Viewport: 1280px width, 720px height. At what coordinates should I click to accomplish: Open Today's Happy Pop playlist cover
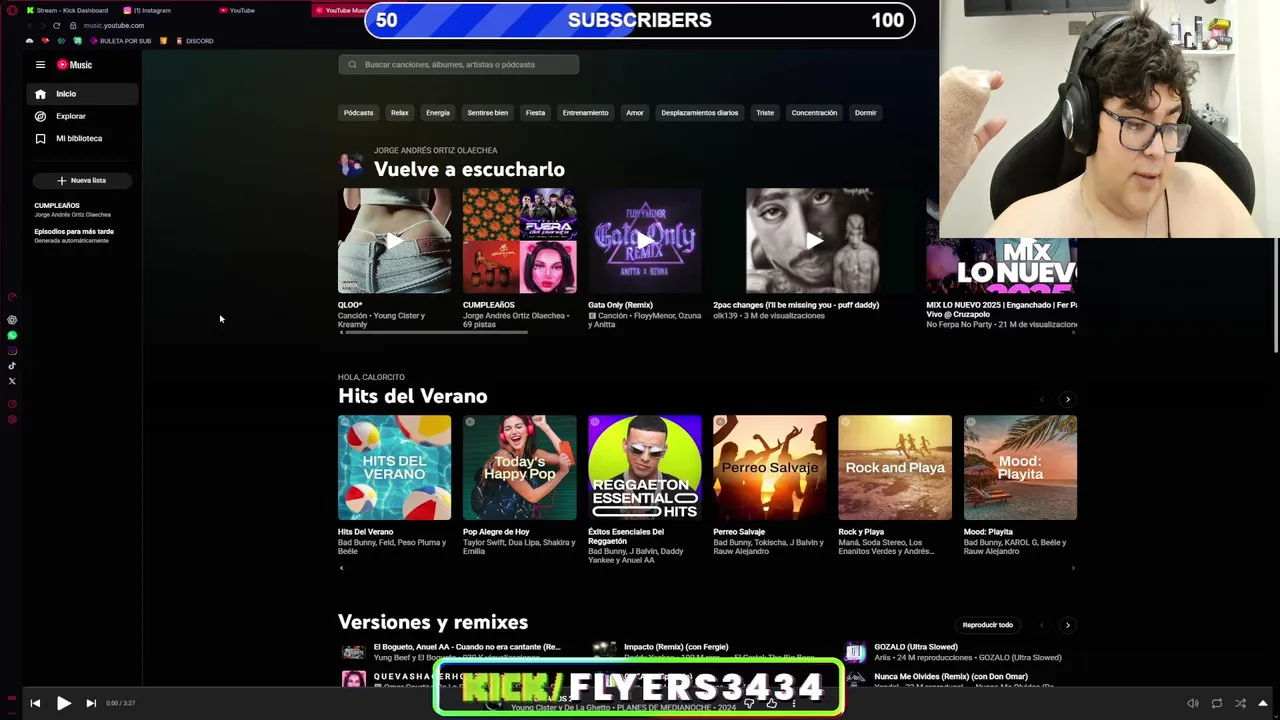tap(519, 468)
